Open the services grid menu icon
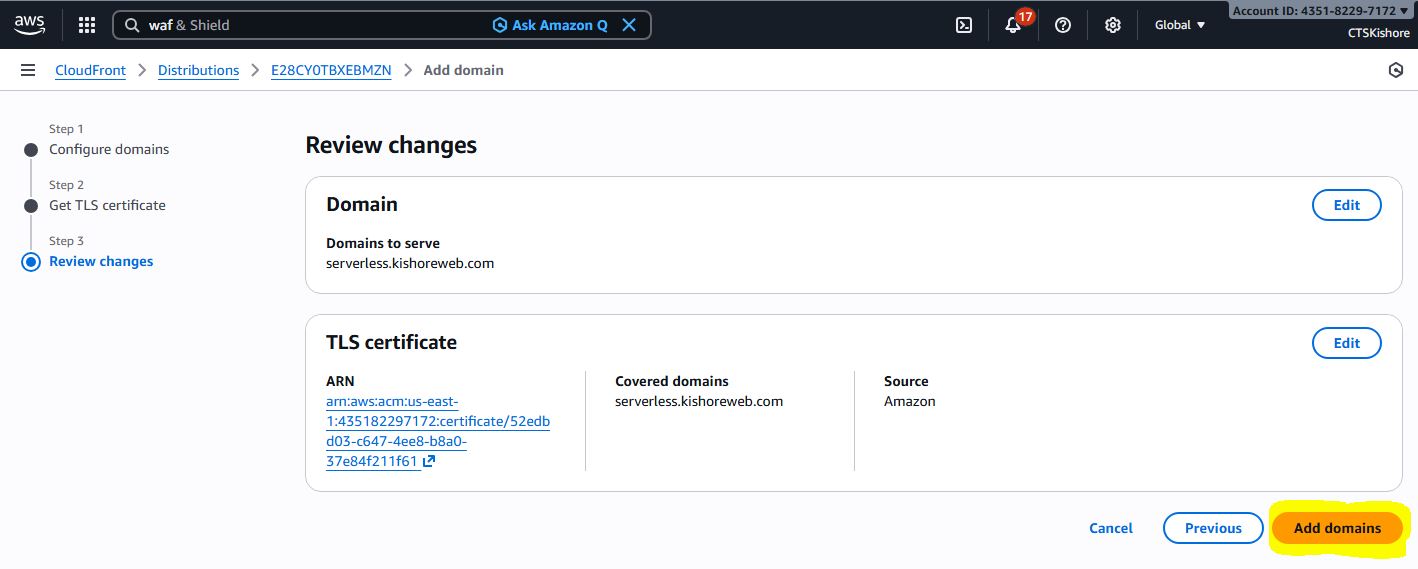The height and width of the screenshot is (569, 1418). [x=87, y=25]
